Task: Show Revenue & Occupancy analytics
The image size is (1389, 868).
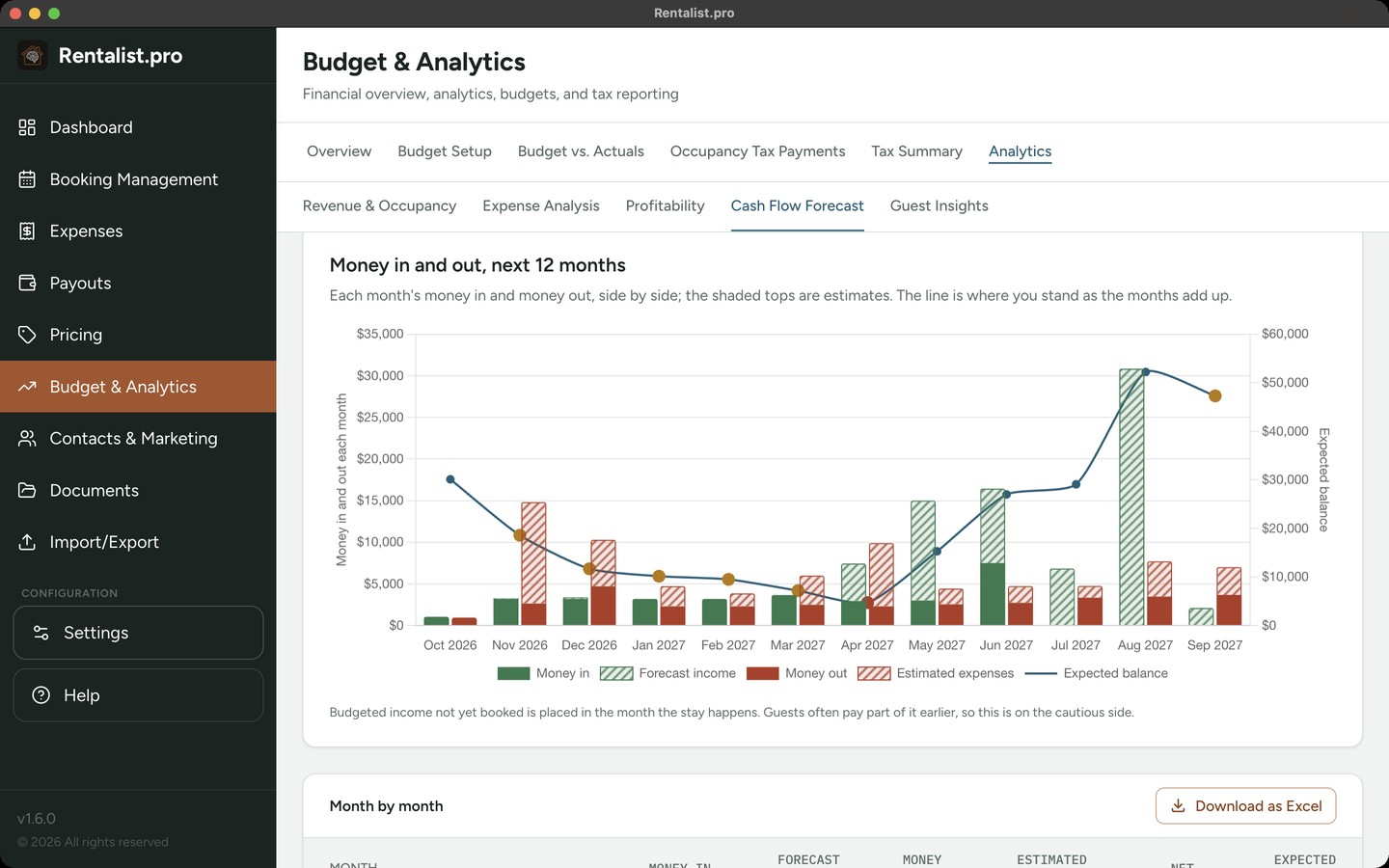Action: [x=379, y=206]
